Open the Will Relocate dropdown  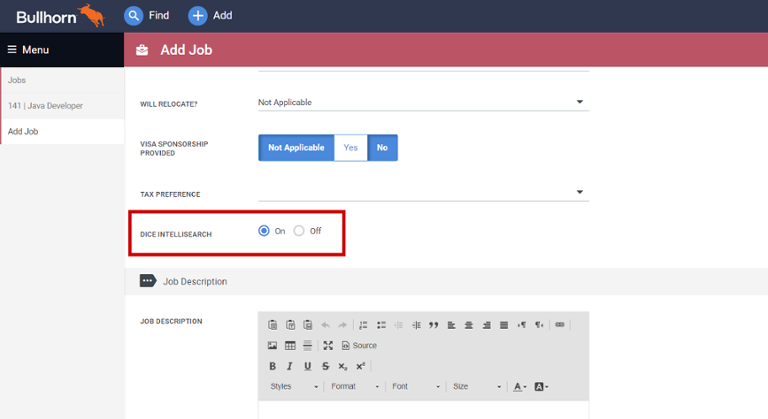(x=579, y=102)
